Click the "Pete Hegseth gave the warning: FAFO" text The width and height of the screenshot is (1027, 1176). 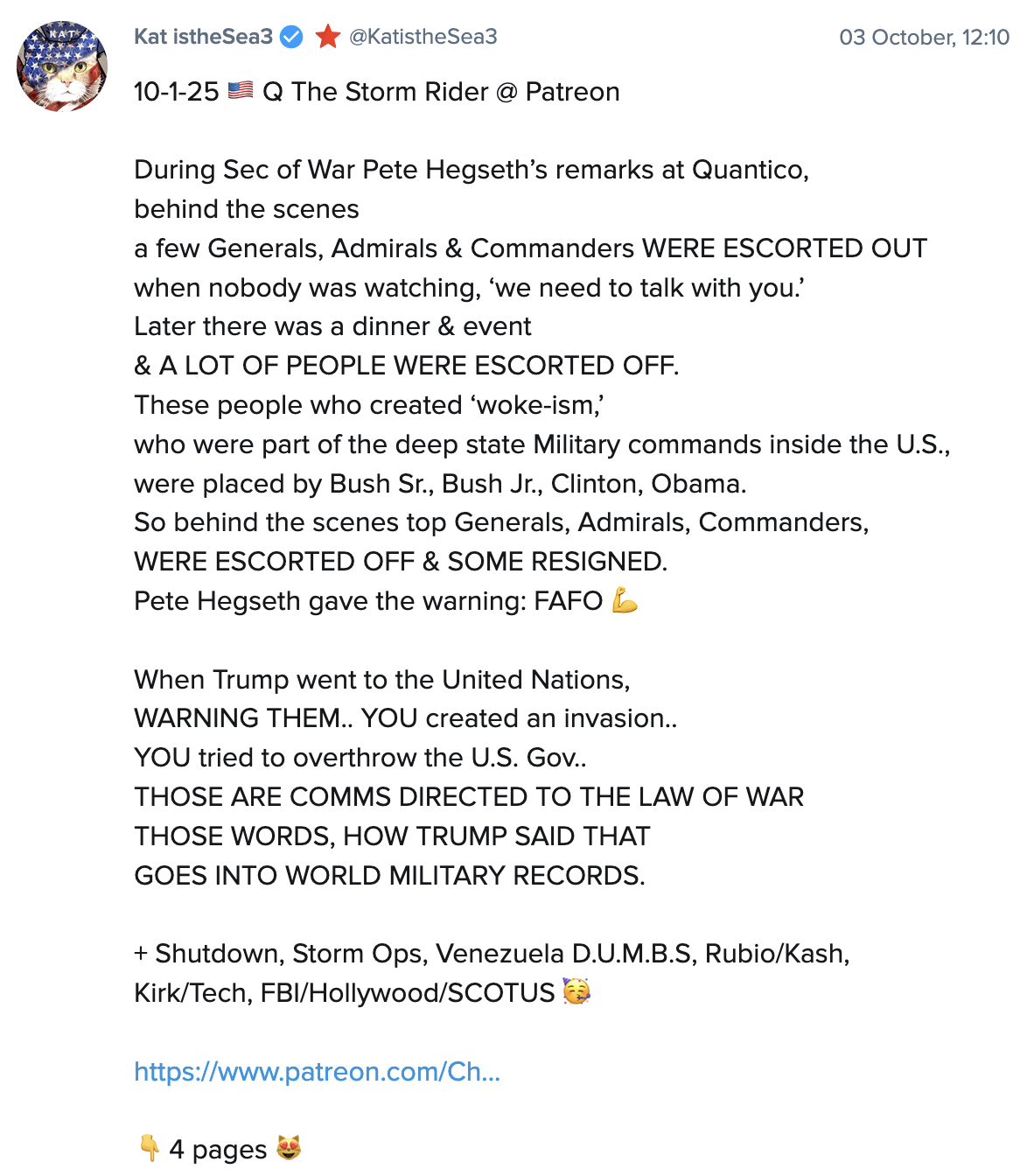coord(368,601)
